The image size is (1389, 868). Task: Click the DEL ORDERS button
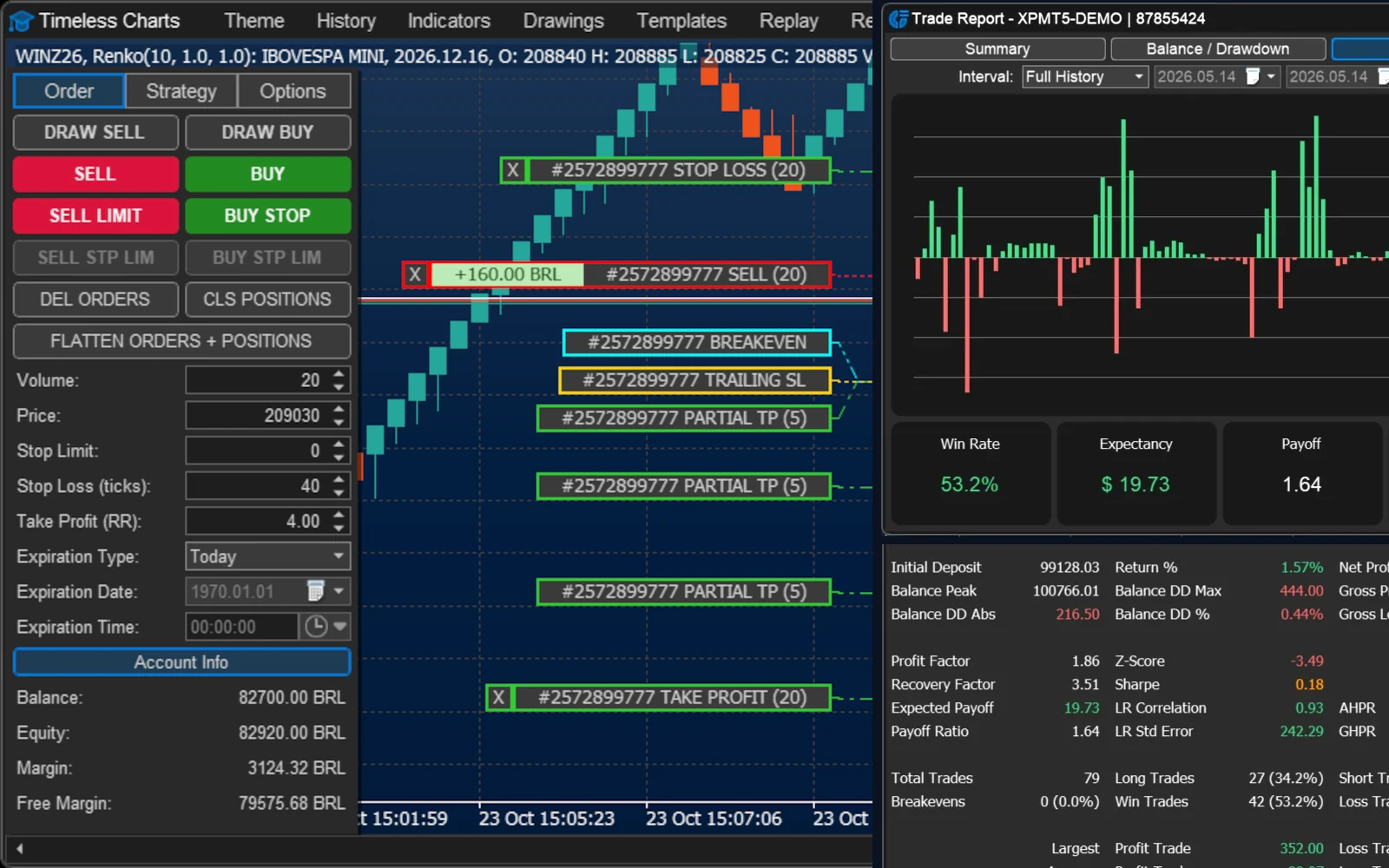[x=95, y=299]
